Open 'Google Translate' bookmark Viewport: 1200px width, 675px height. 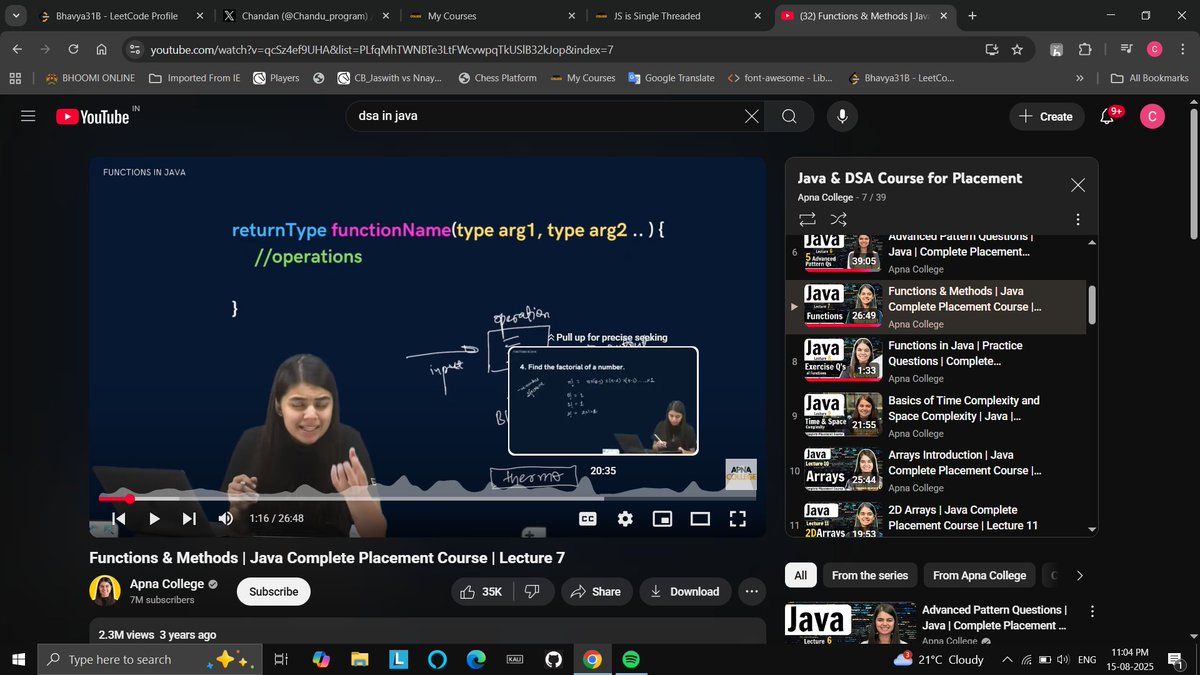[671, 78]
